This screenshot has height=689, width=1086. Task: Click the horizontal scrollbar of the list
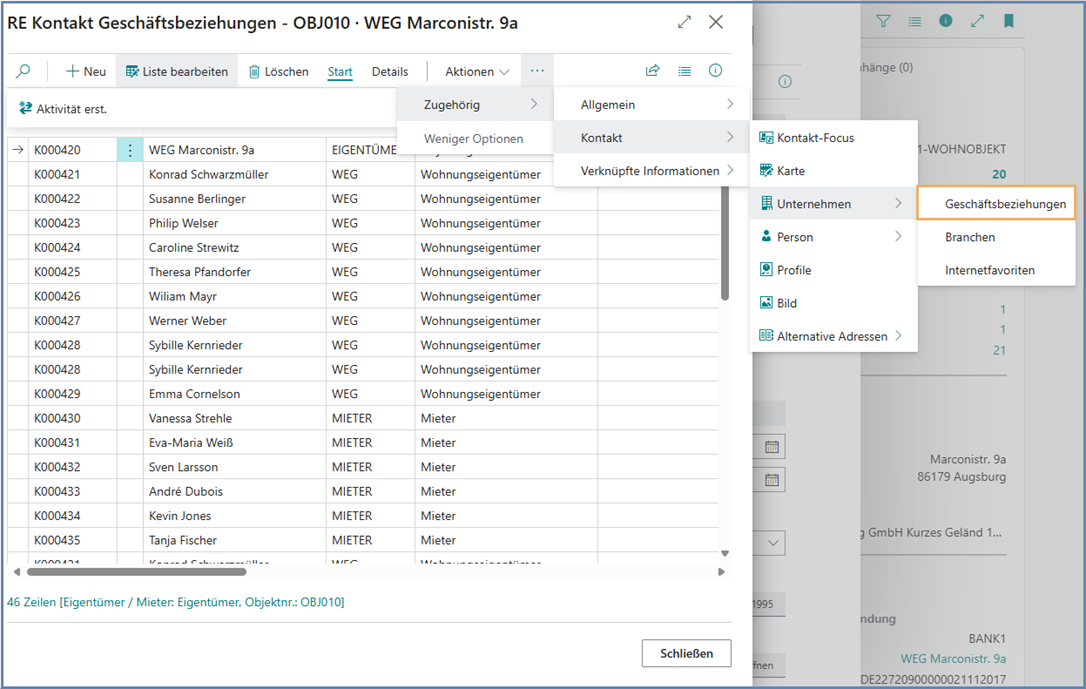click(137, 572)
